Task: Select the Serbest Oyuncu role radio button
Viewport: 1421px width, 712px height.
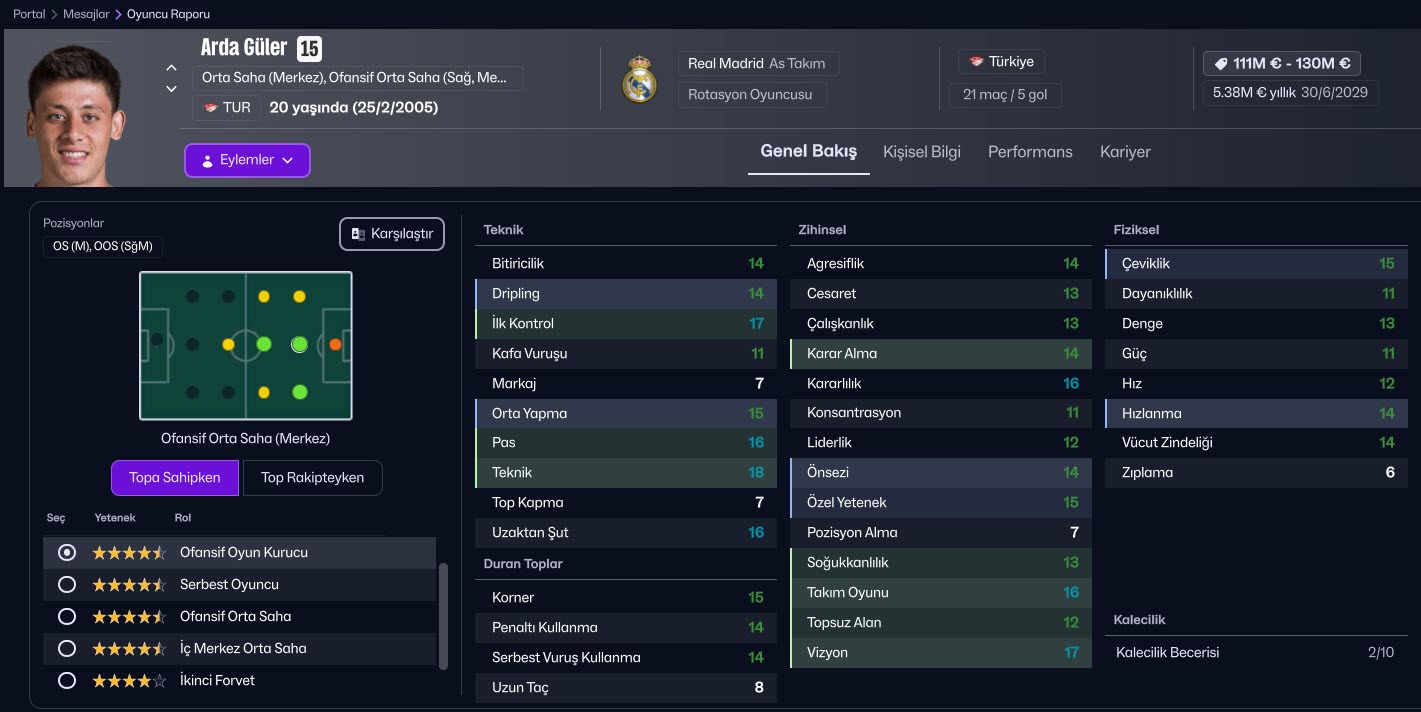Action: click(x=67, y=584)
